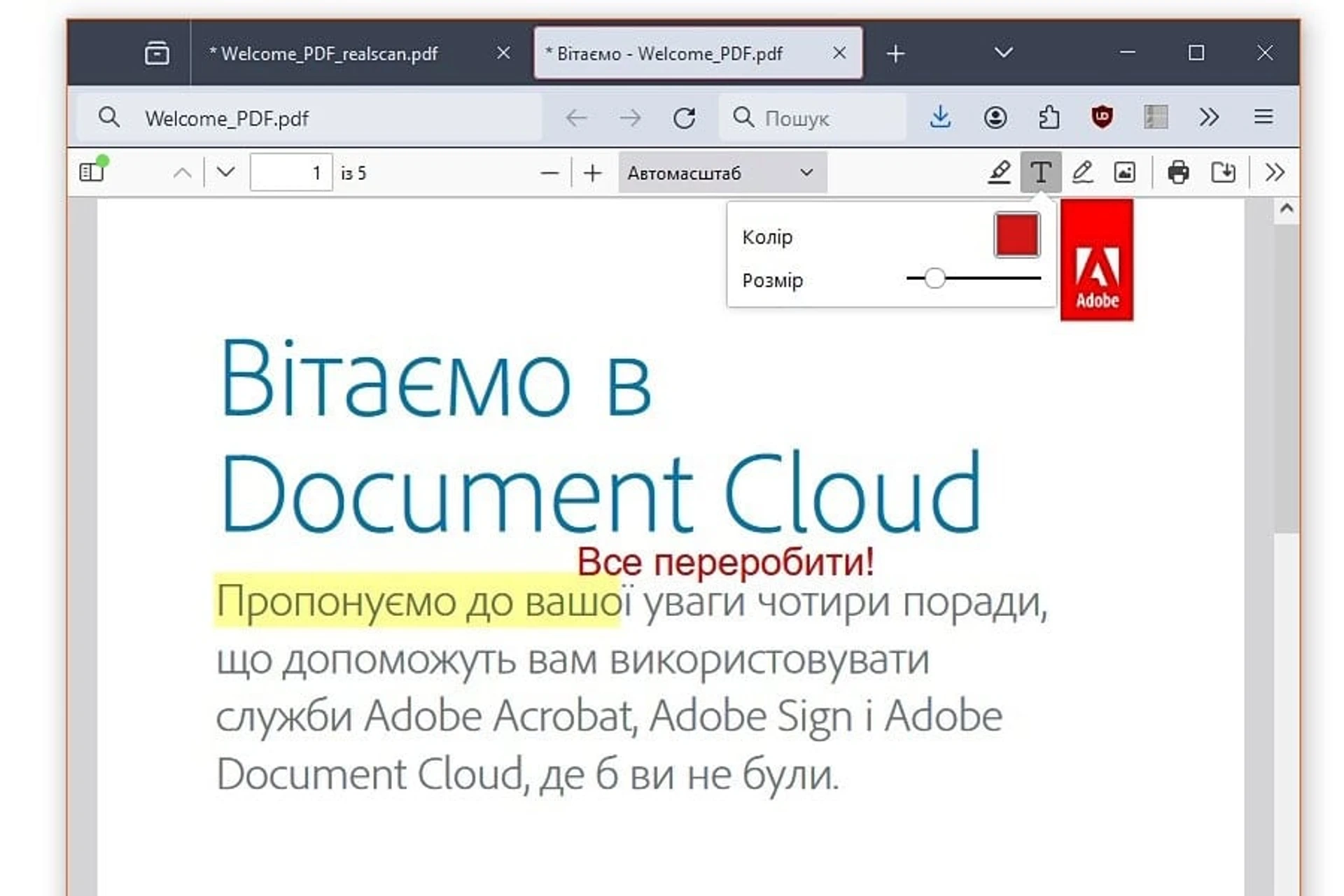Click the Welcome_PDF.pdf address bar

(x=308, y=118)
